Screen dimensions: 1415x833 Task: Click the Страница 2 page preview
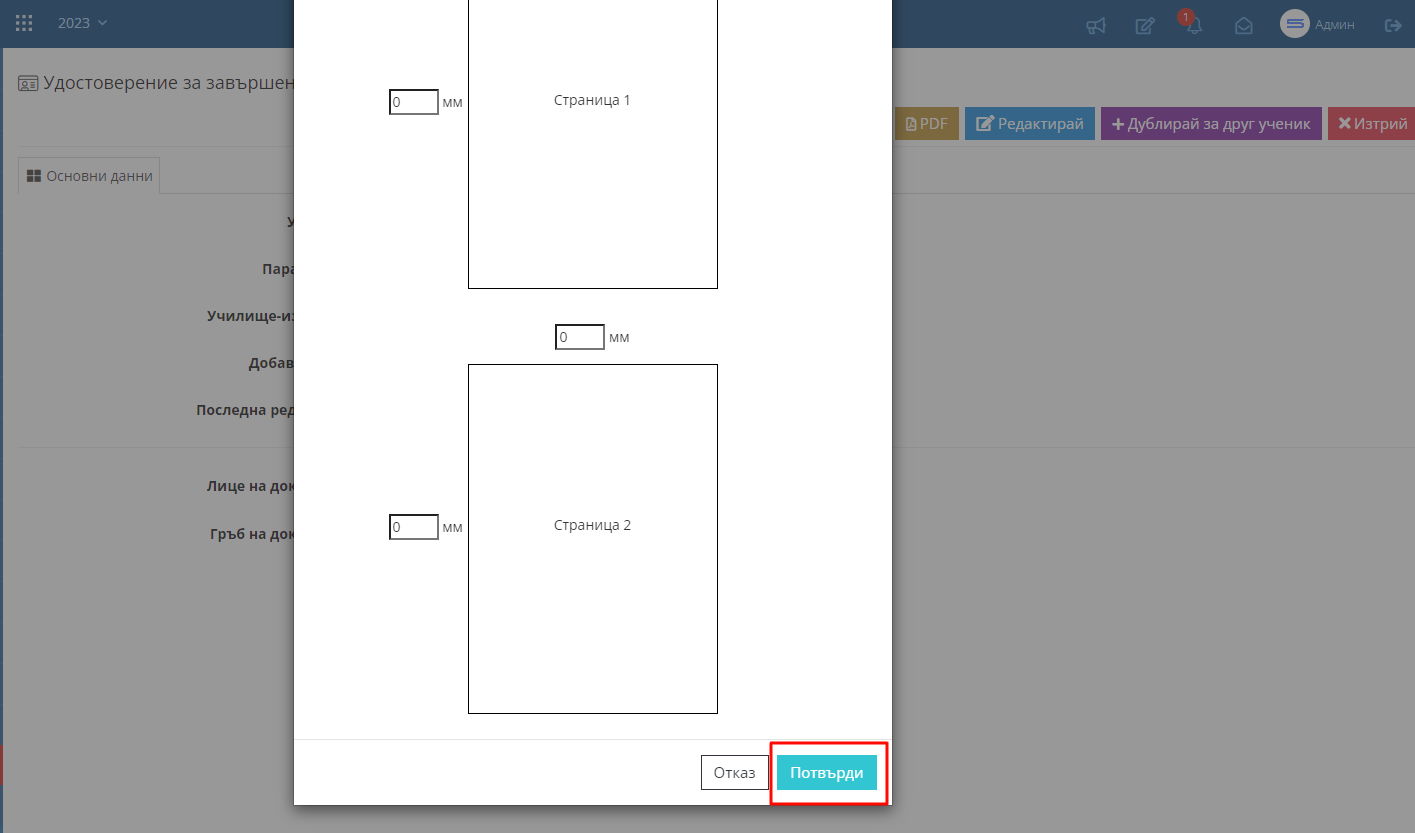tap(592, 538)
